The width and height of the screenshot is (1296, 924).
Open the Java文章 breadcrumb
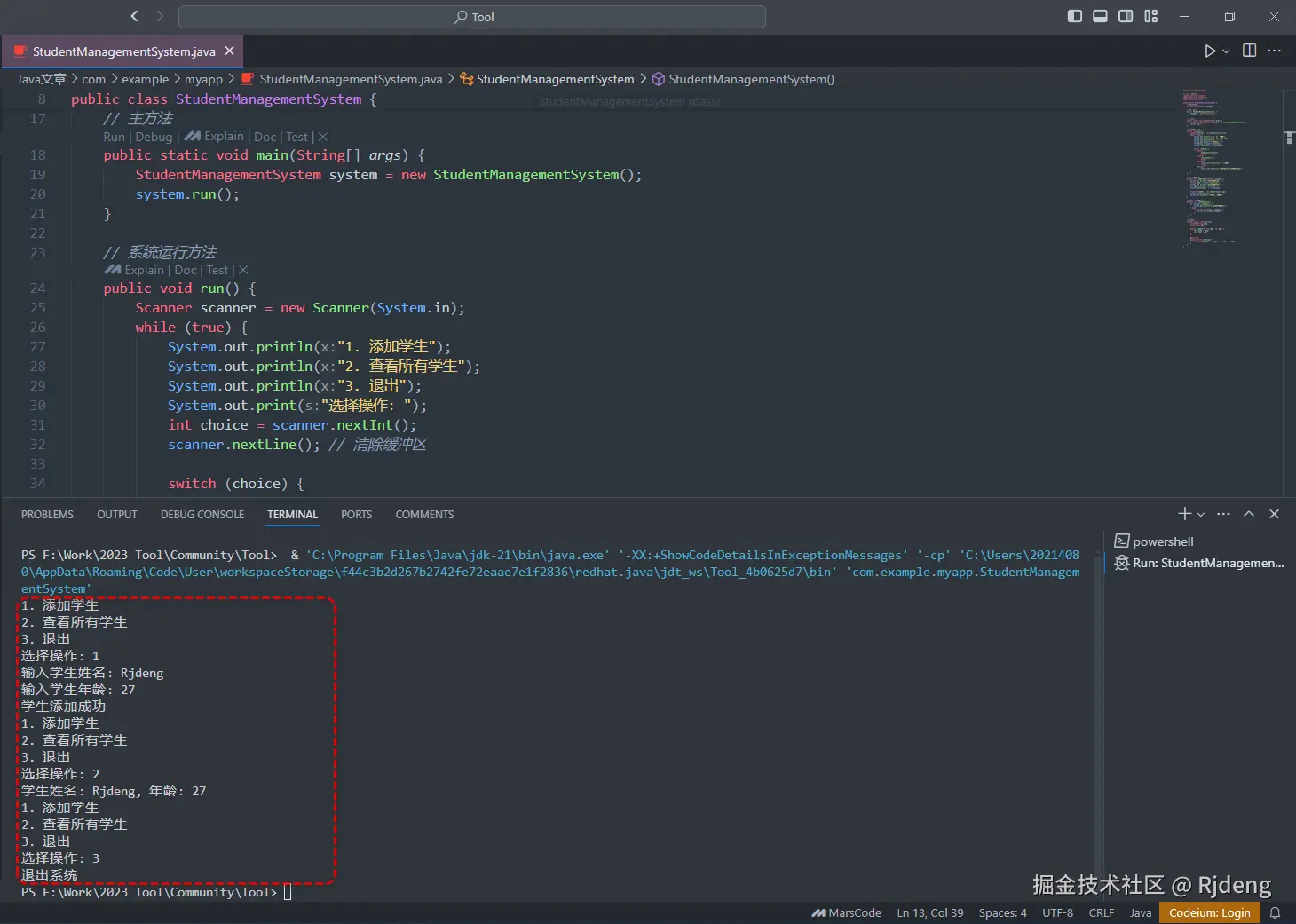click(42, 79)
